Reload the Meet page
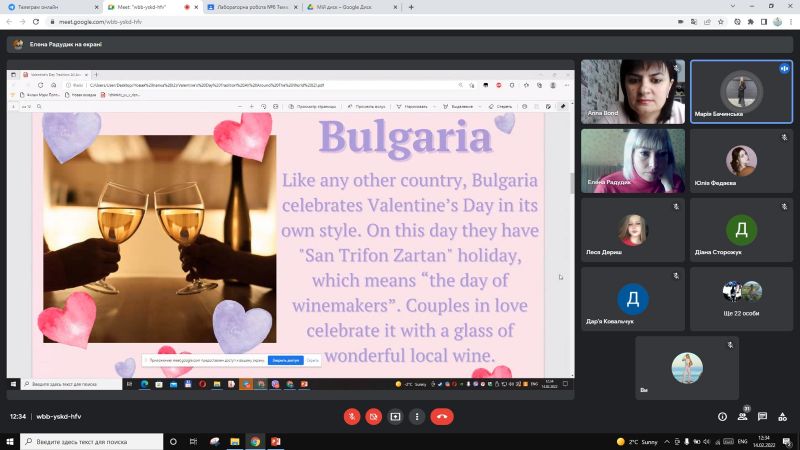This screenshot has height=450, width=800. point(36,22)
